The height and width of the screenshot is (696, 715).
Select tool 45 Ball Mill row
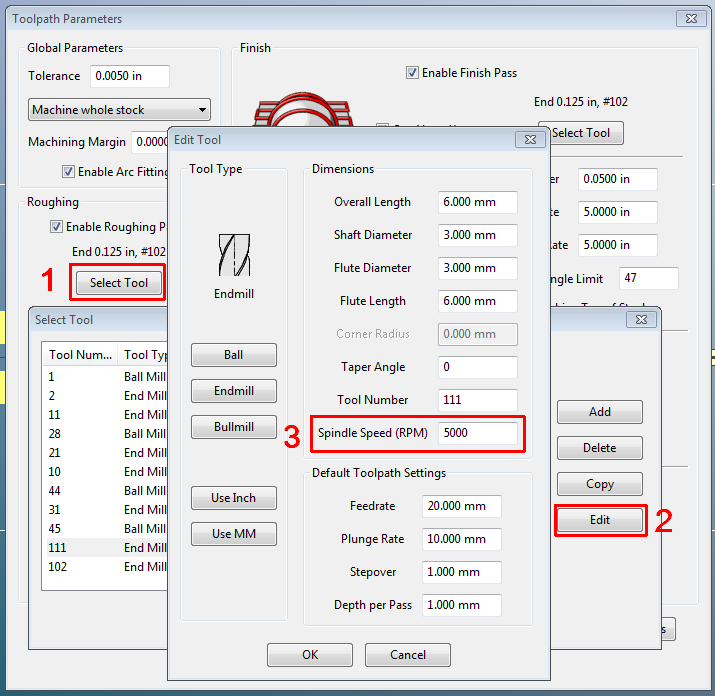click(106, 529)
